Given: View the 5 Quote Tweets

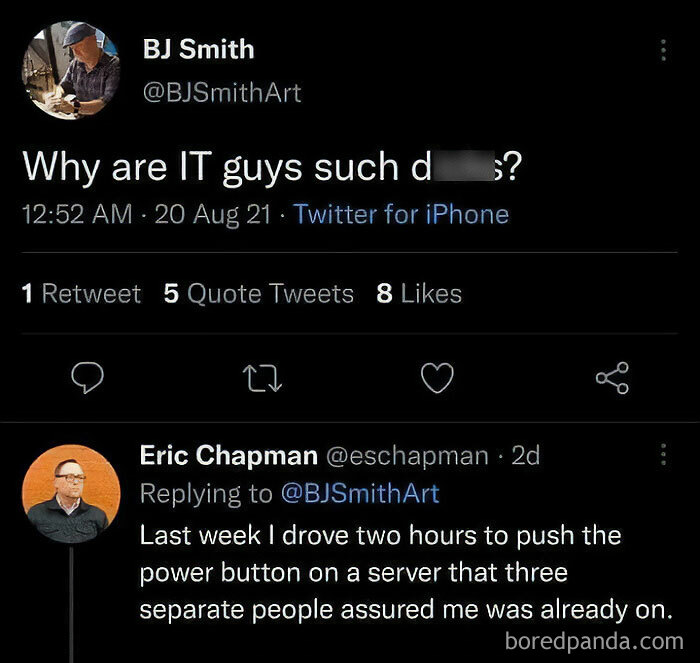Looking at the screenshot, I should point(258,294).
